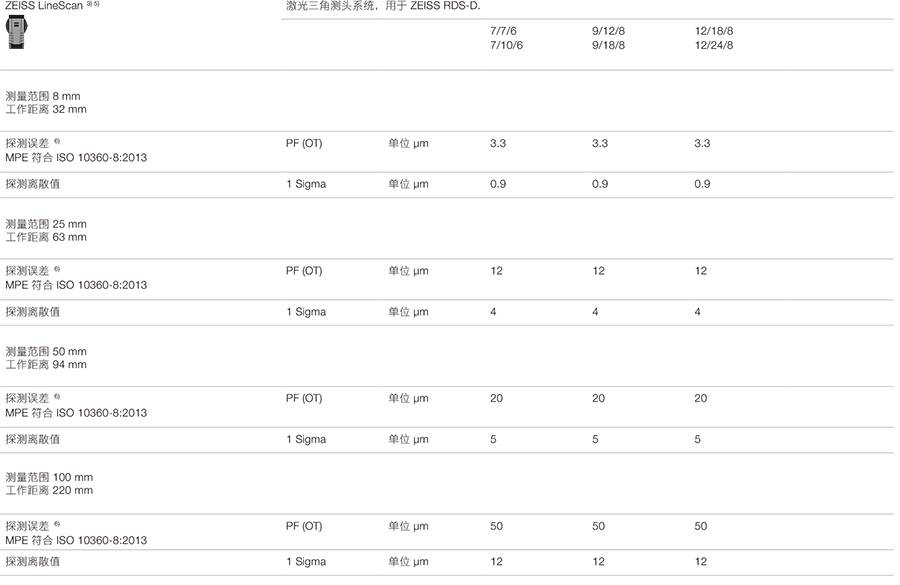Select the 3.3 value in the 9/12/8 column
Screen dimensions: 900x585
pyautogui.click(x=600, y=144)
